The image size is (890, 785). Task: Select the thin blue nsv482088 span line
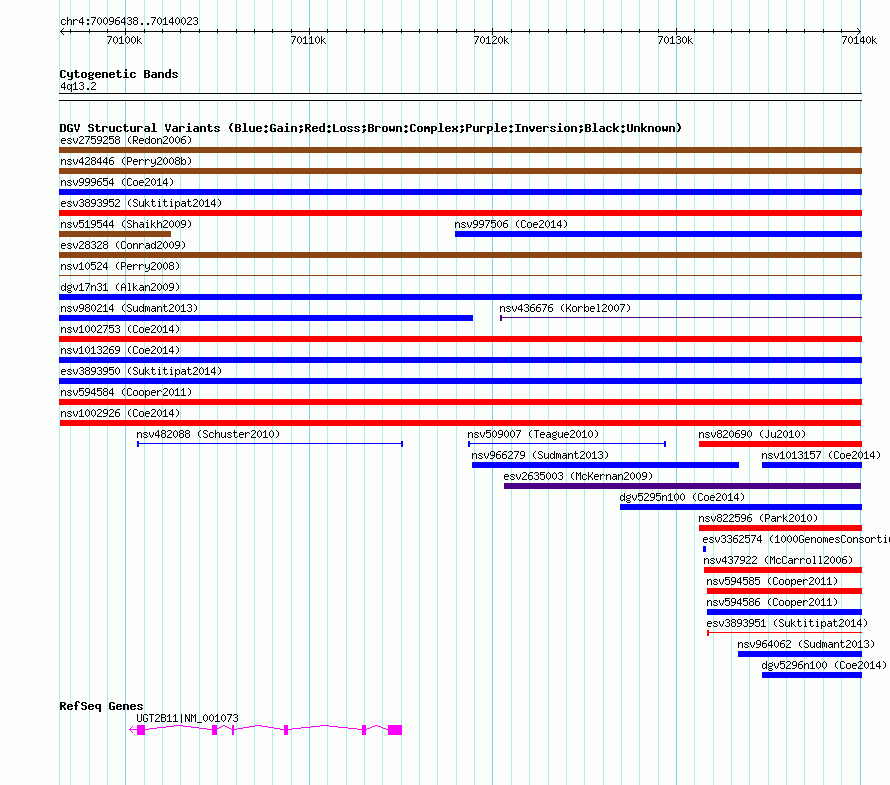(x=270, y=444)
